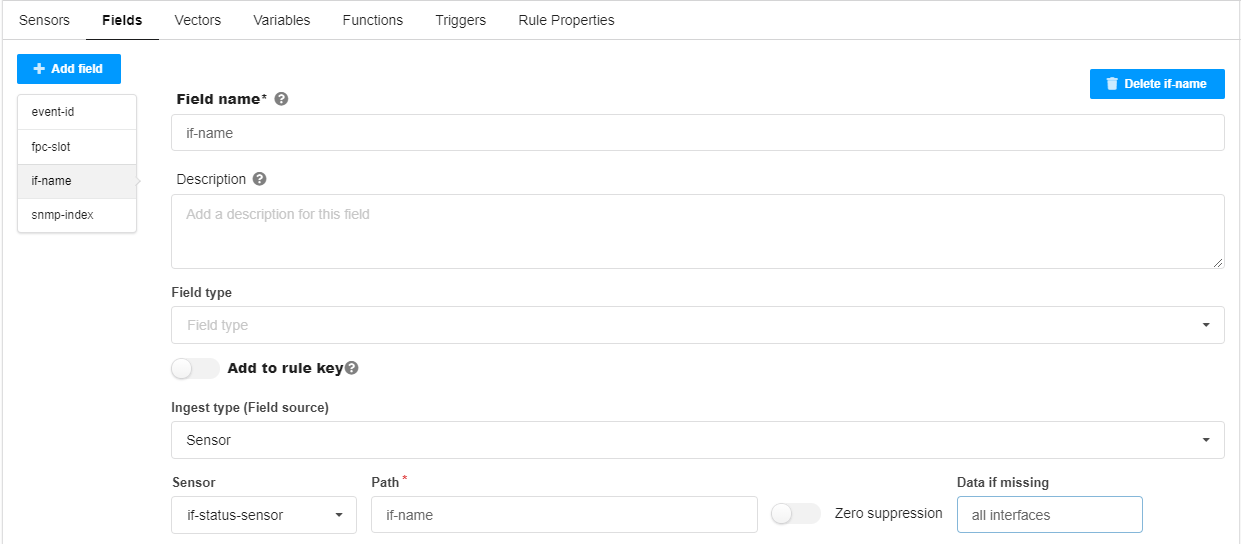
Task: Click the Data if missing input
Action: 1048,515
